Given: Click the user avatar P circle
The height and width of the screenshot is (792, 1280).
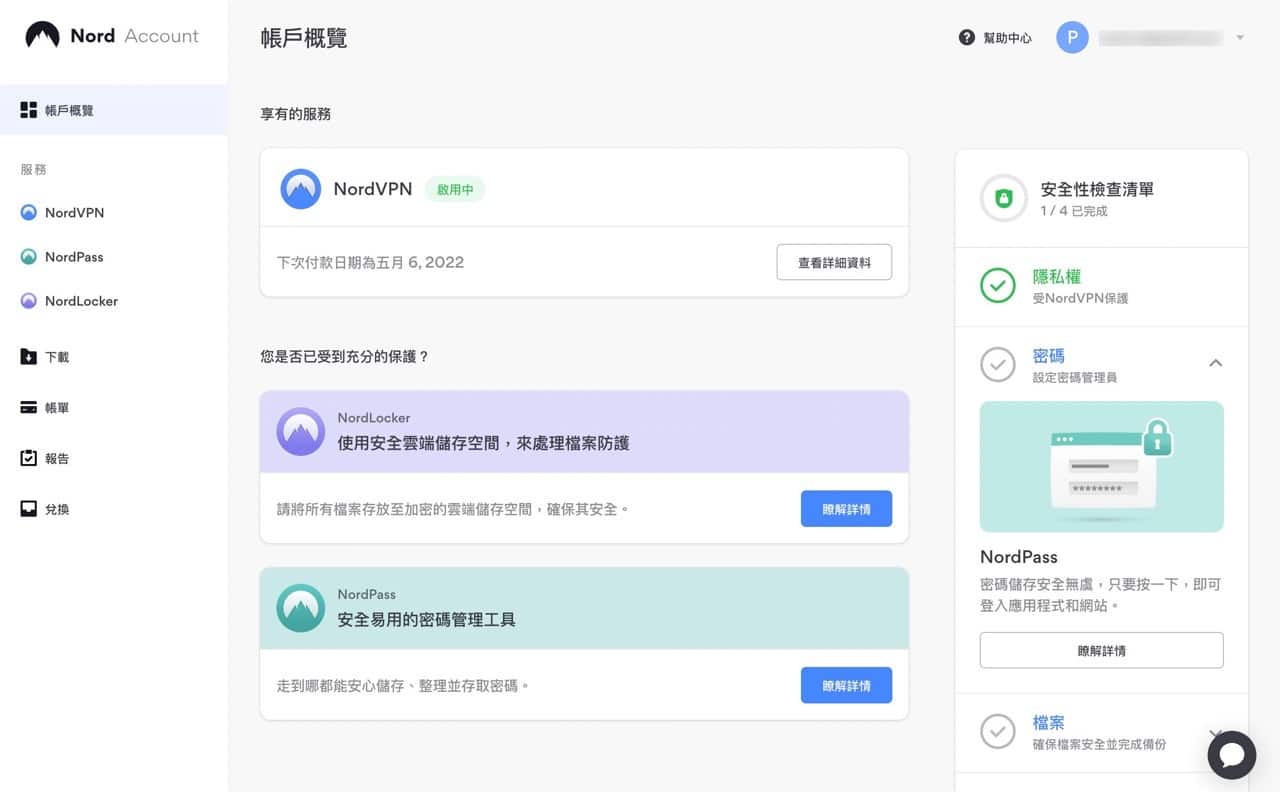Looking at the screenshot, I should click(x=1072, y=38).
